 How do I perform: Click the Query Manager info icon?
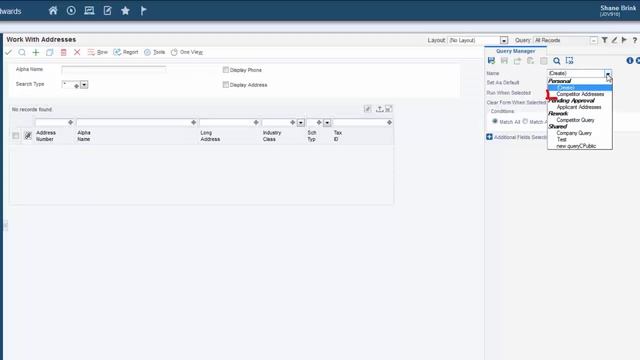coord(630,61)
